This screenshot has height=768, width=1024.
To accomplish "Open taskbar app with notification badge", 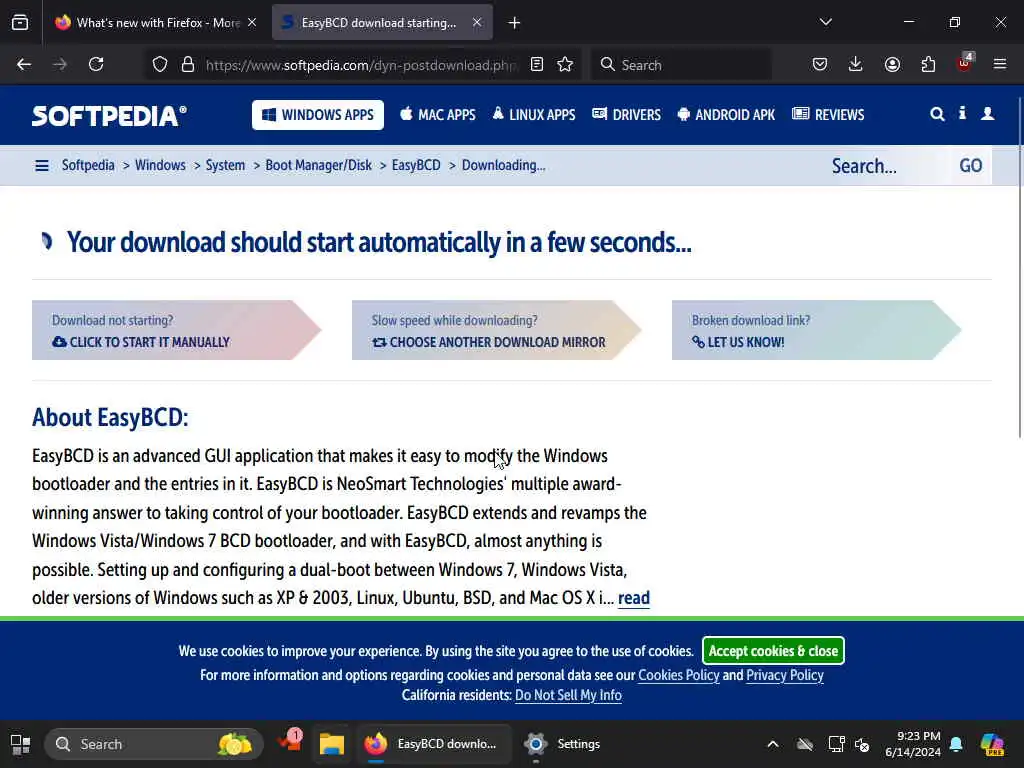I will pos(289,743).
